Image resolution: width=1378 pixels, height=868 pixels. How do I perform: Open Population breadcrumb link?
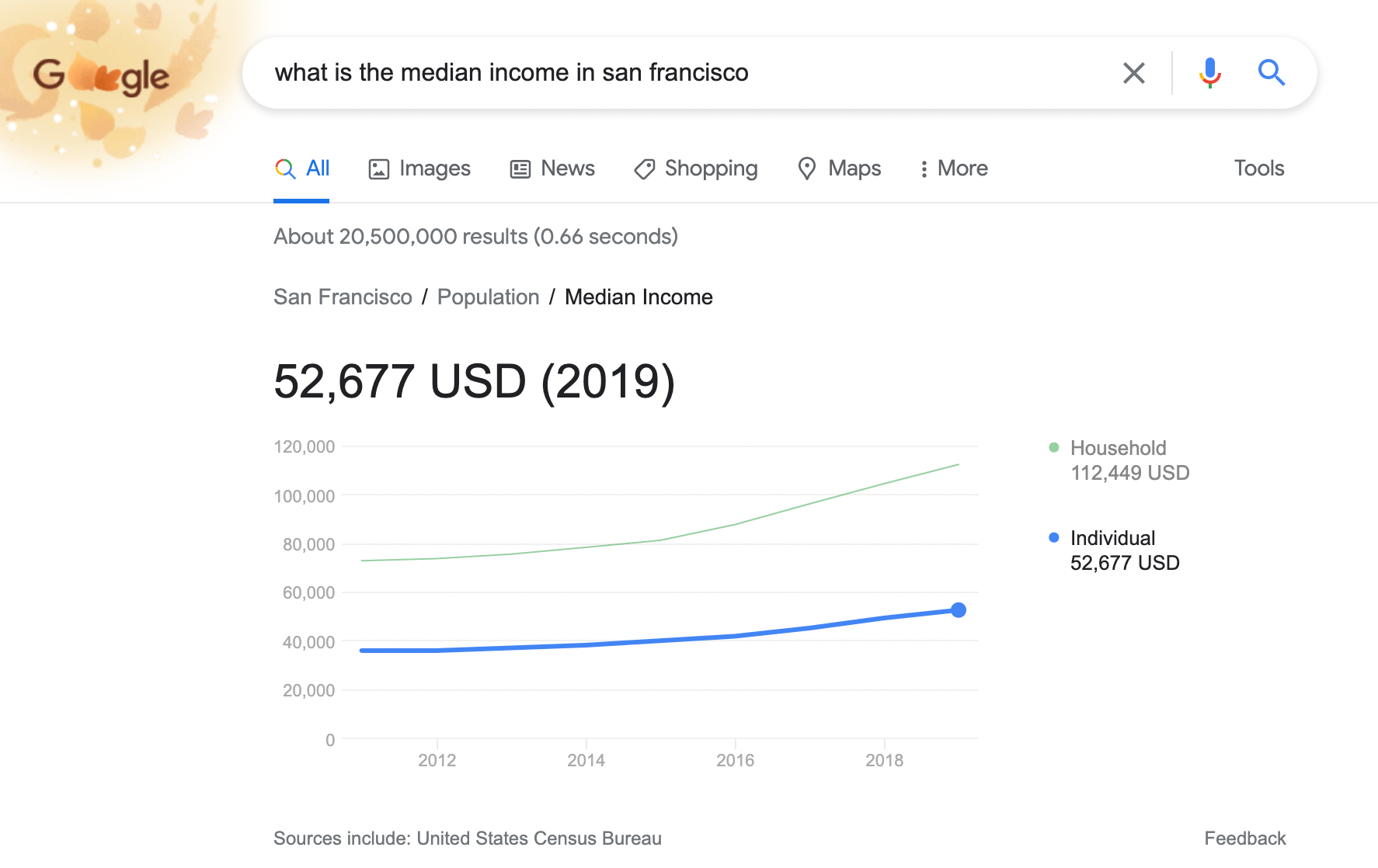click(x=488, y=297)
